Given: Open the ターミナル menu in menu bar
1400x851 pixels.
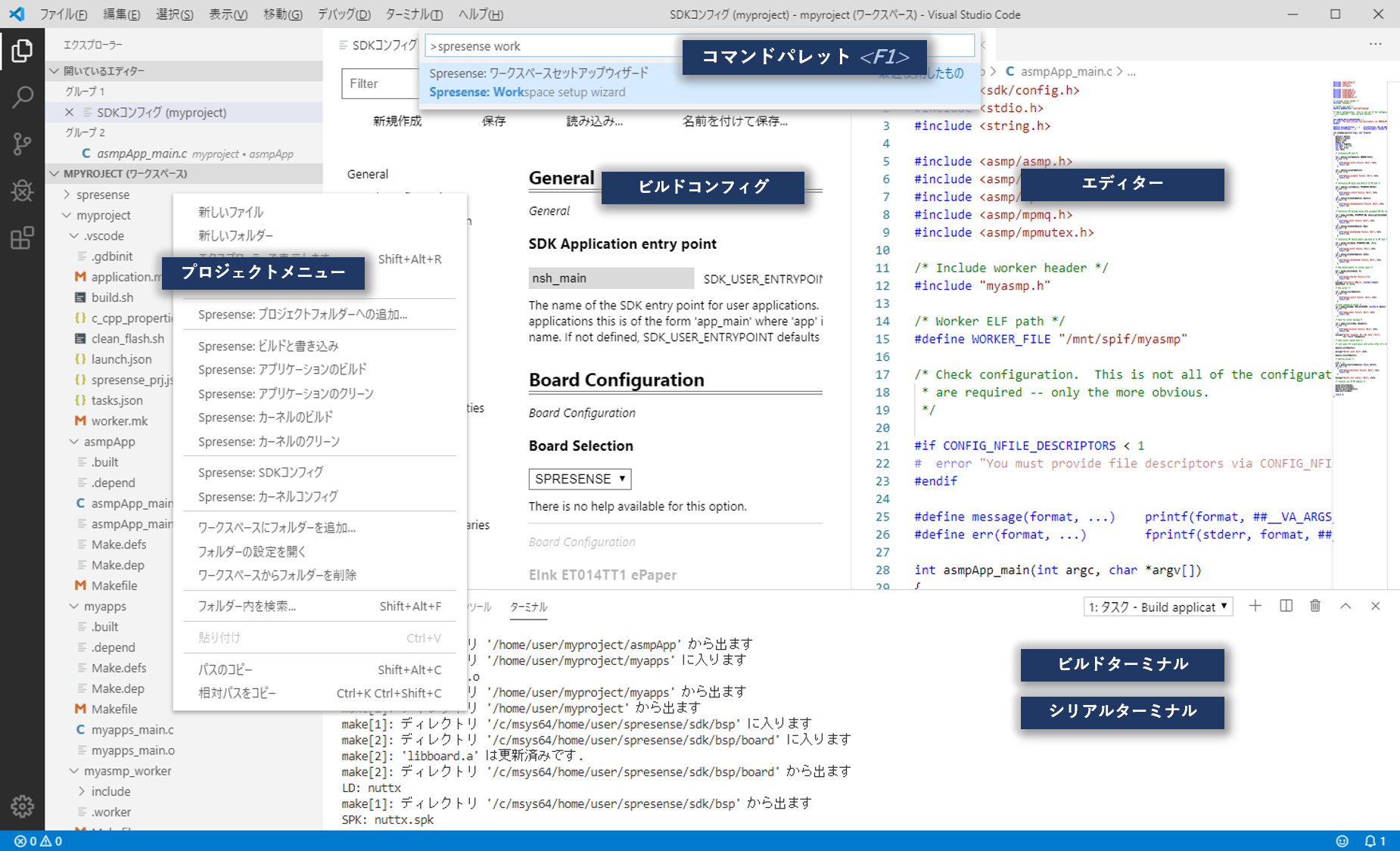Looking at the screenshot, I should (413, 14).
